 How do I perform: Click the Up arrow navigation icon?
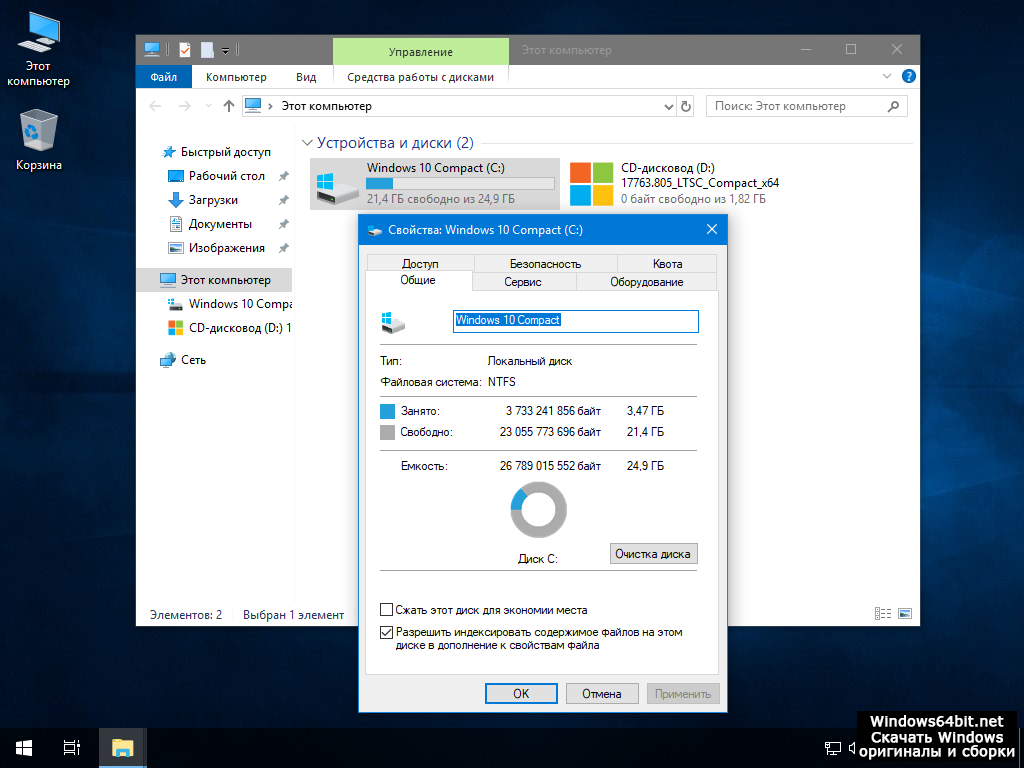tap(229, 106)
